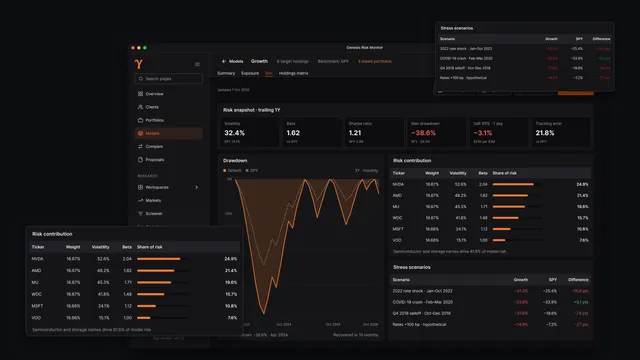Select VOO row in floating Risk contribution card
Screen dimensions: 640x360
click(x=135, y=318)
